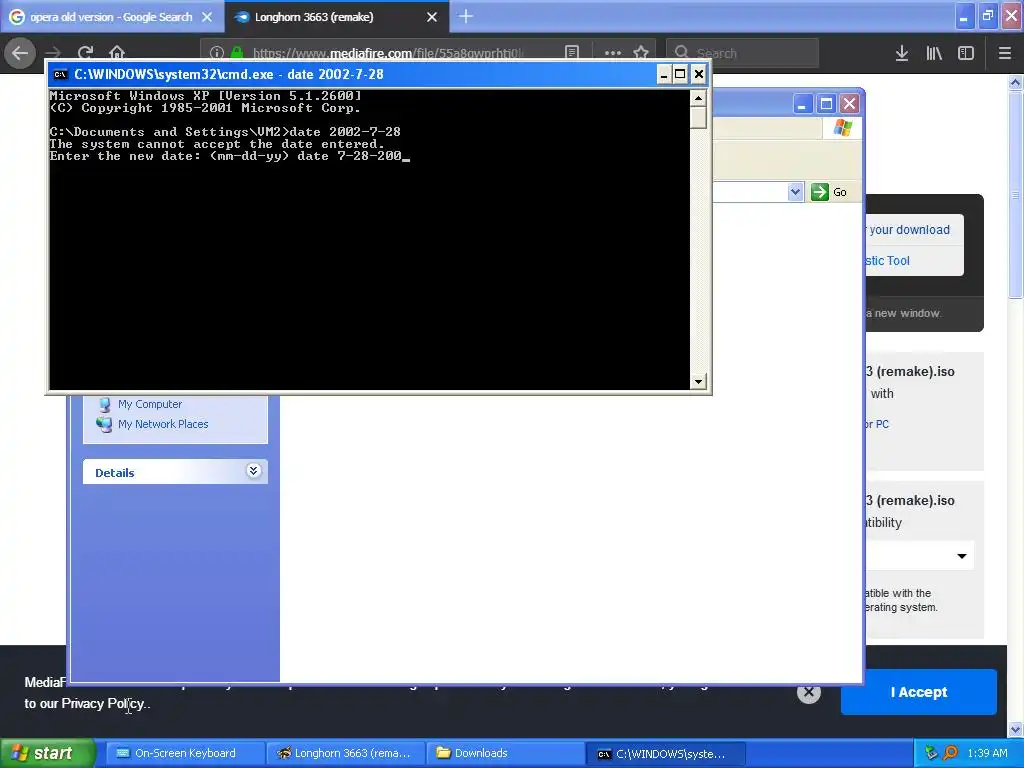
Task: Close the opera old version tab
Action: 207,17
